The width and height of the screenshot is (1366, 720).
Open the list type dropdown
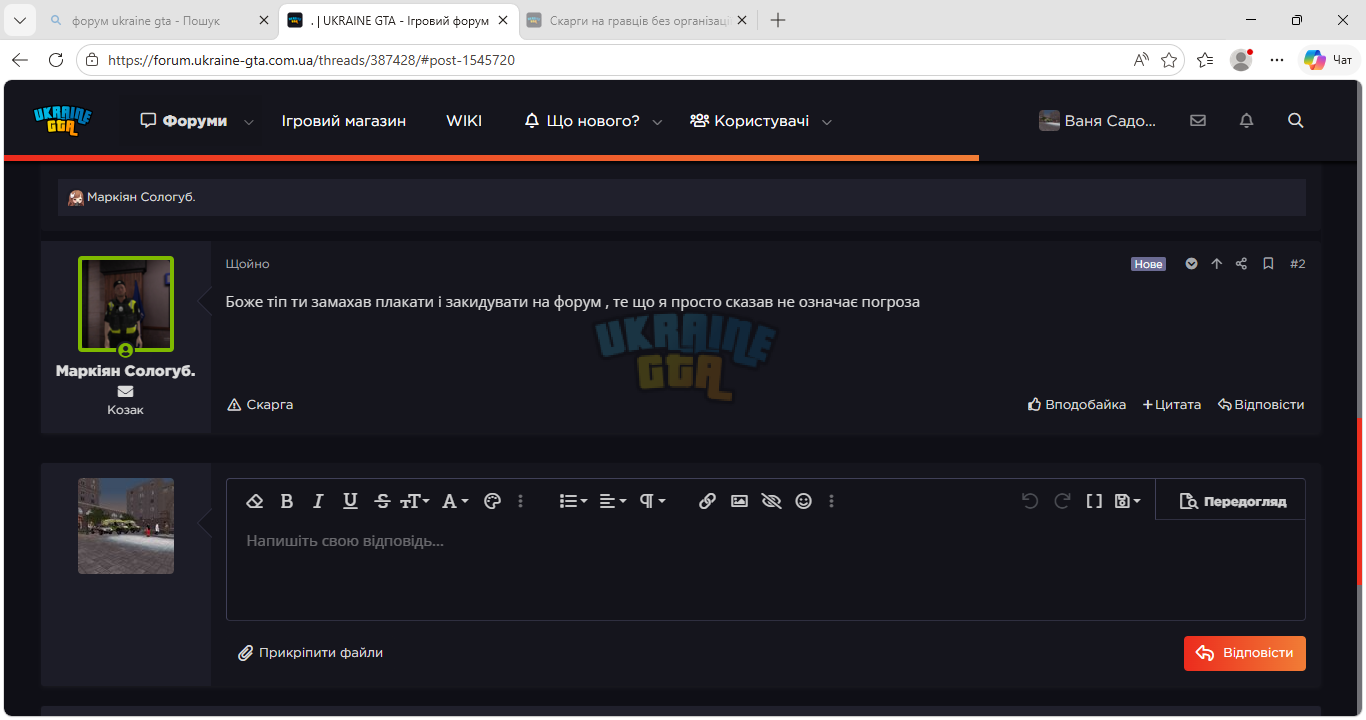tap(573, 501)
